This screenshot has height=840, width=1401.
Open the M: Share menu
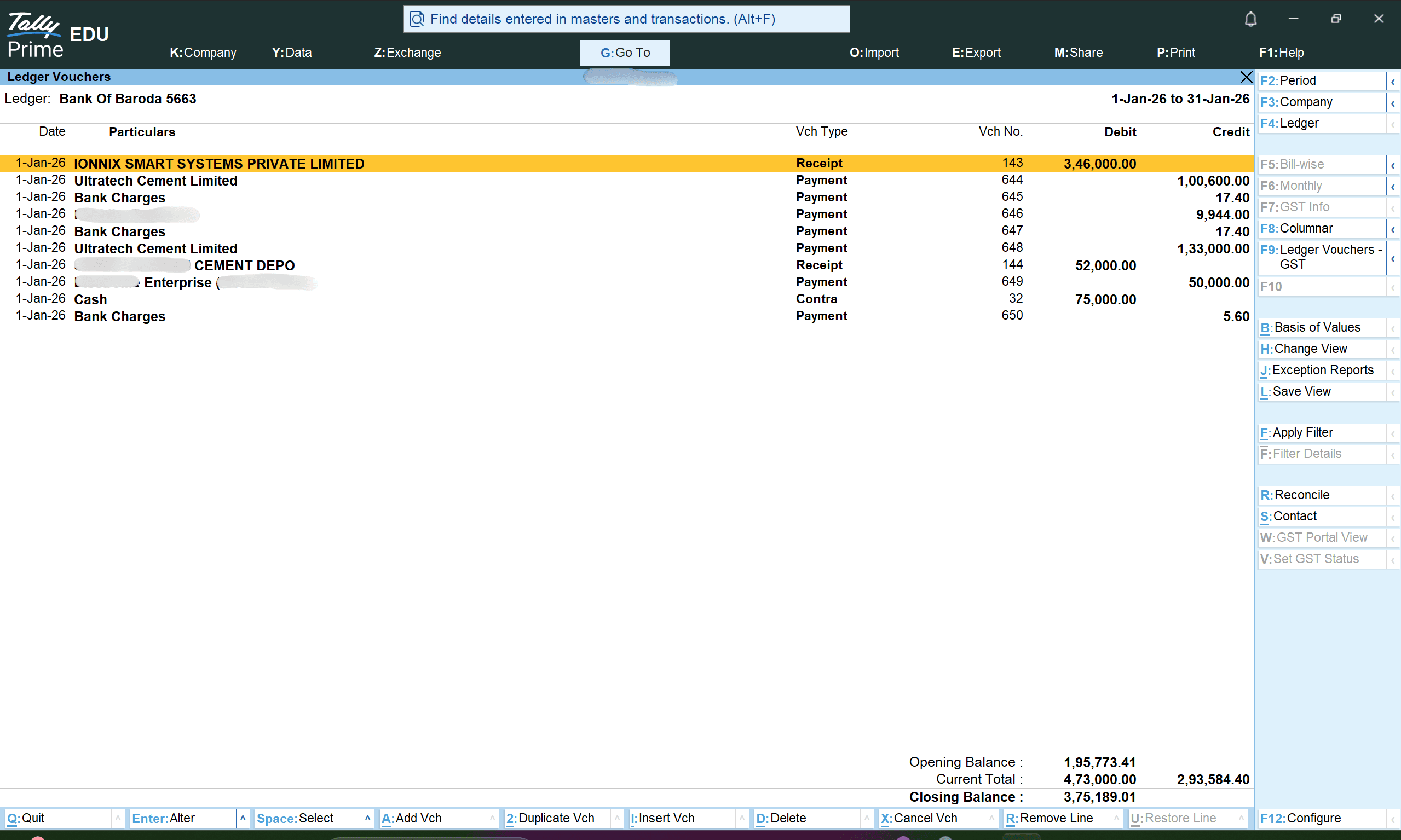(x=1078, y=53)
